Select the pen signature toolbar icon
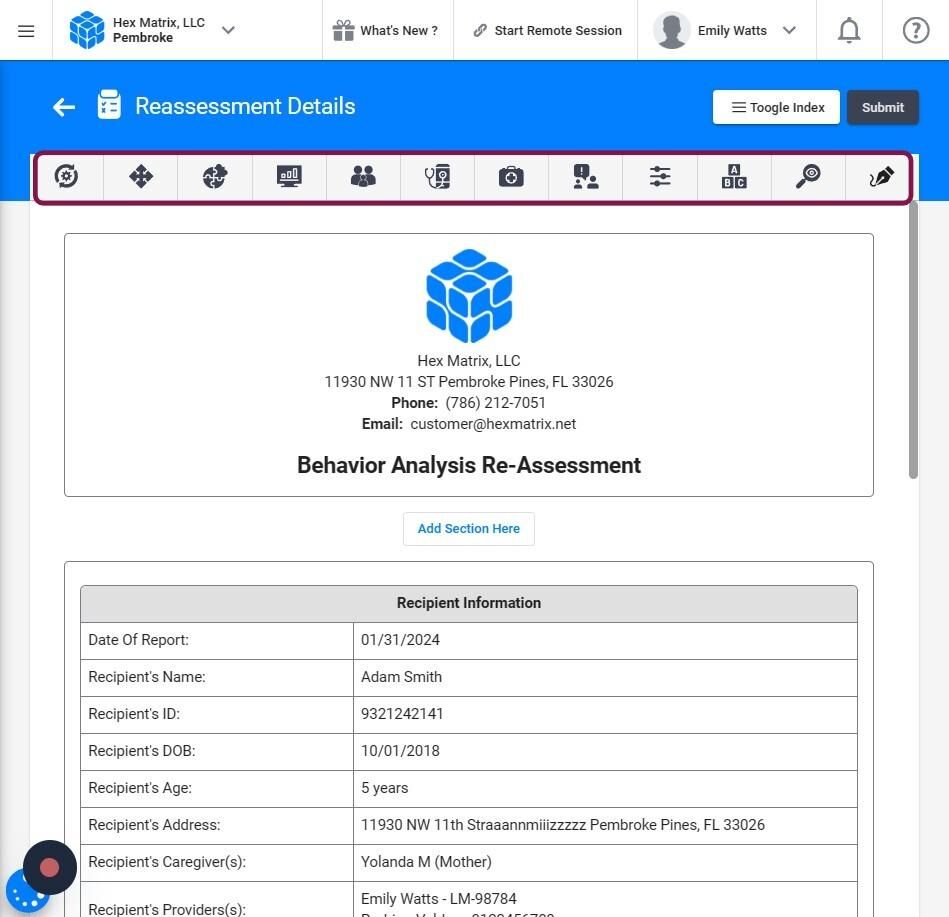This screenshot has height=917, width=949. click(x=882, y=177)
